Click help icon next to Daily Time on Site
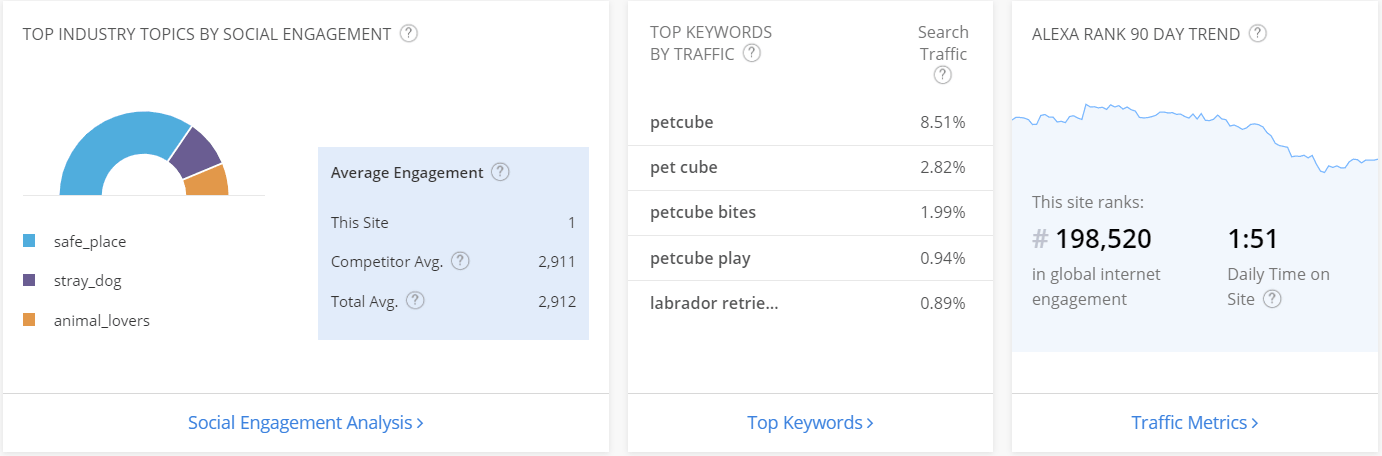 1272,298
